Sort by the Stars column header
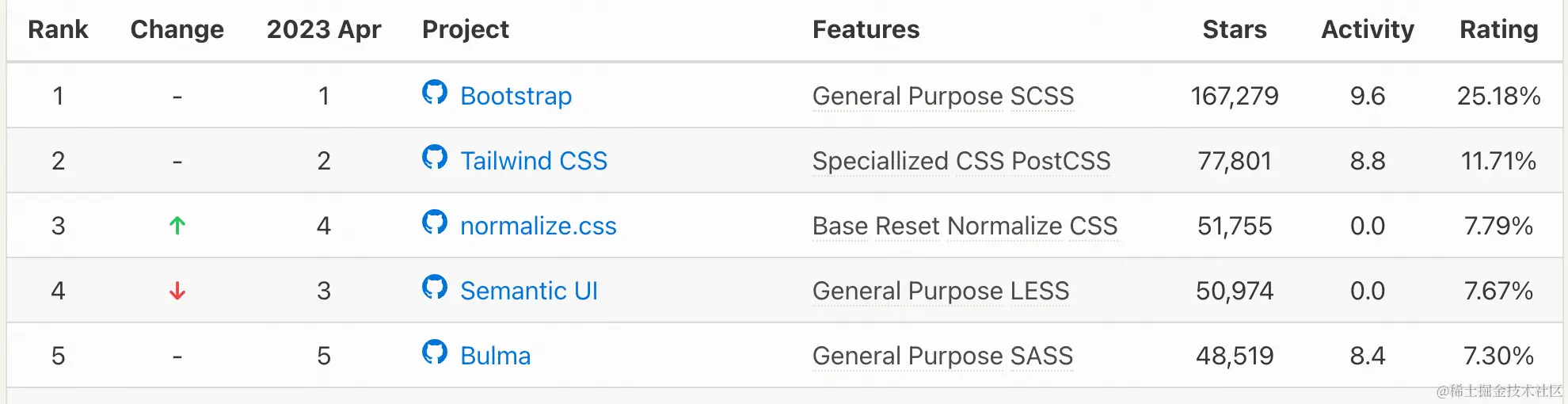1568x404 pixels. [x=1234, y=29]
